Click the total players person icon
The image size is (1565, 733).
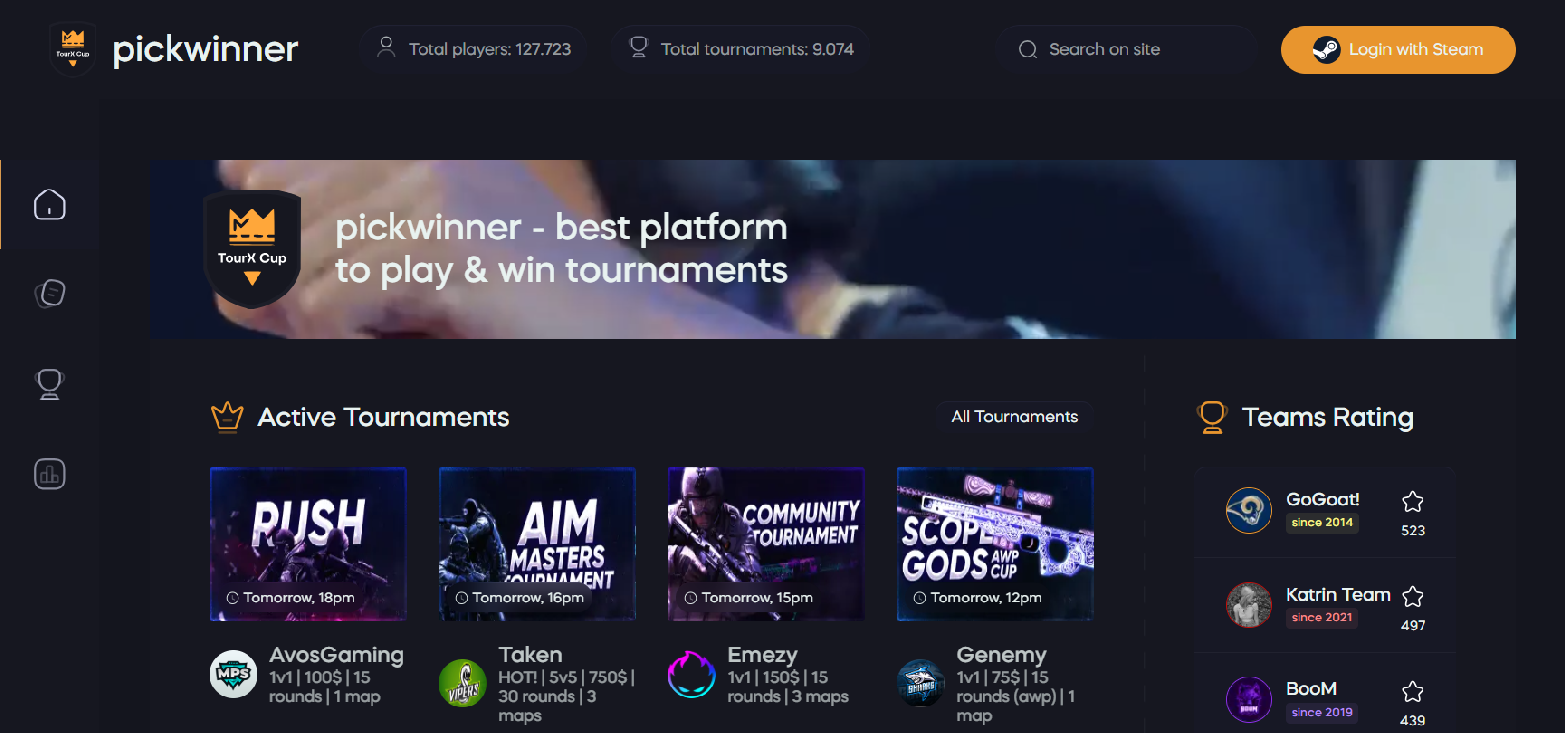[x=386, y=48]
